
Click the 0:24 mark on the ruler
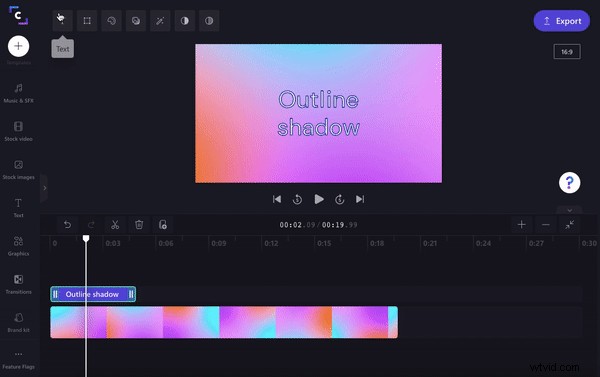click(483, 243)
